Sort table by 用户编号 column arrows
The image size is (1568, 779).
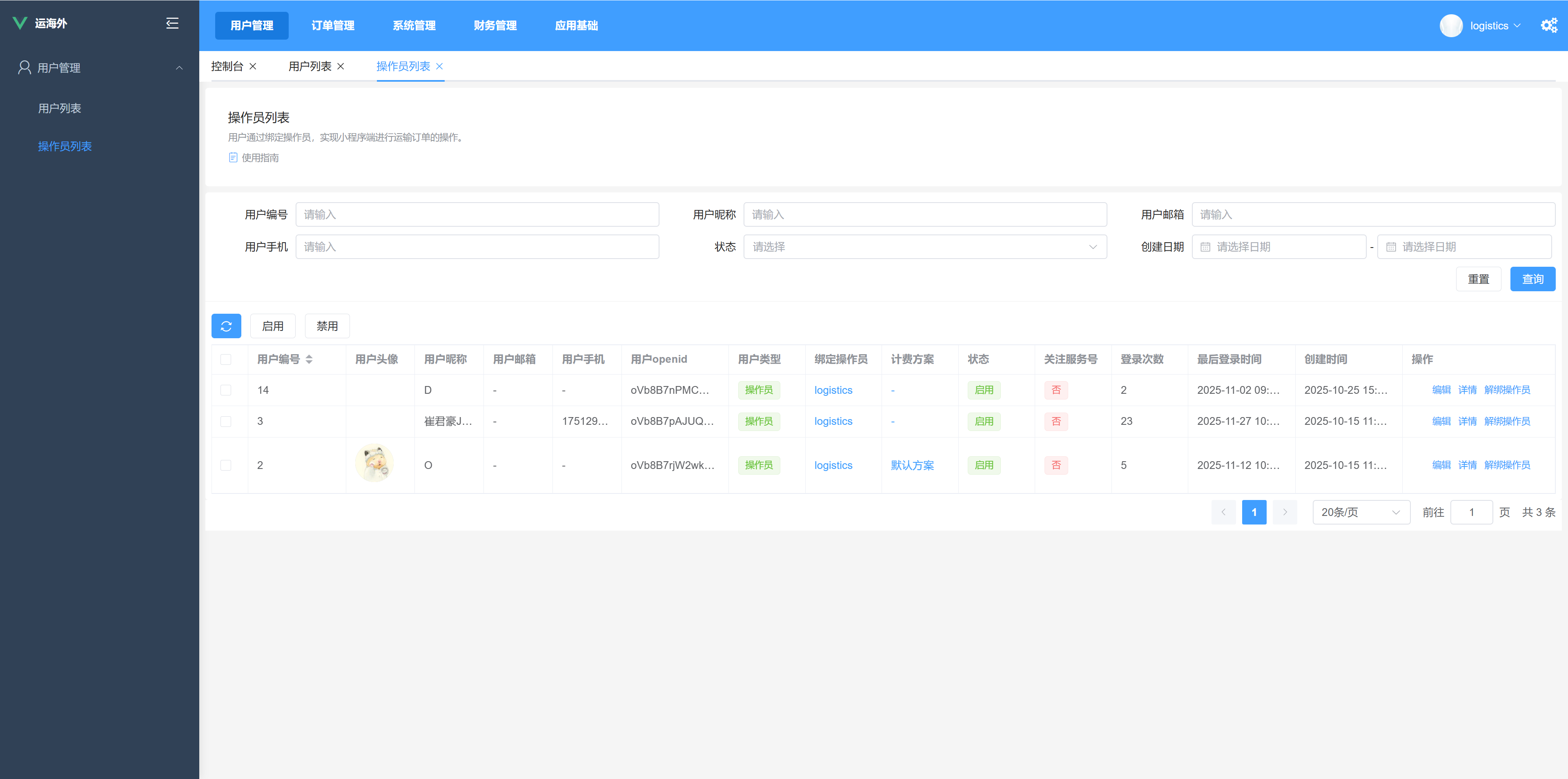point(309,359)
